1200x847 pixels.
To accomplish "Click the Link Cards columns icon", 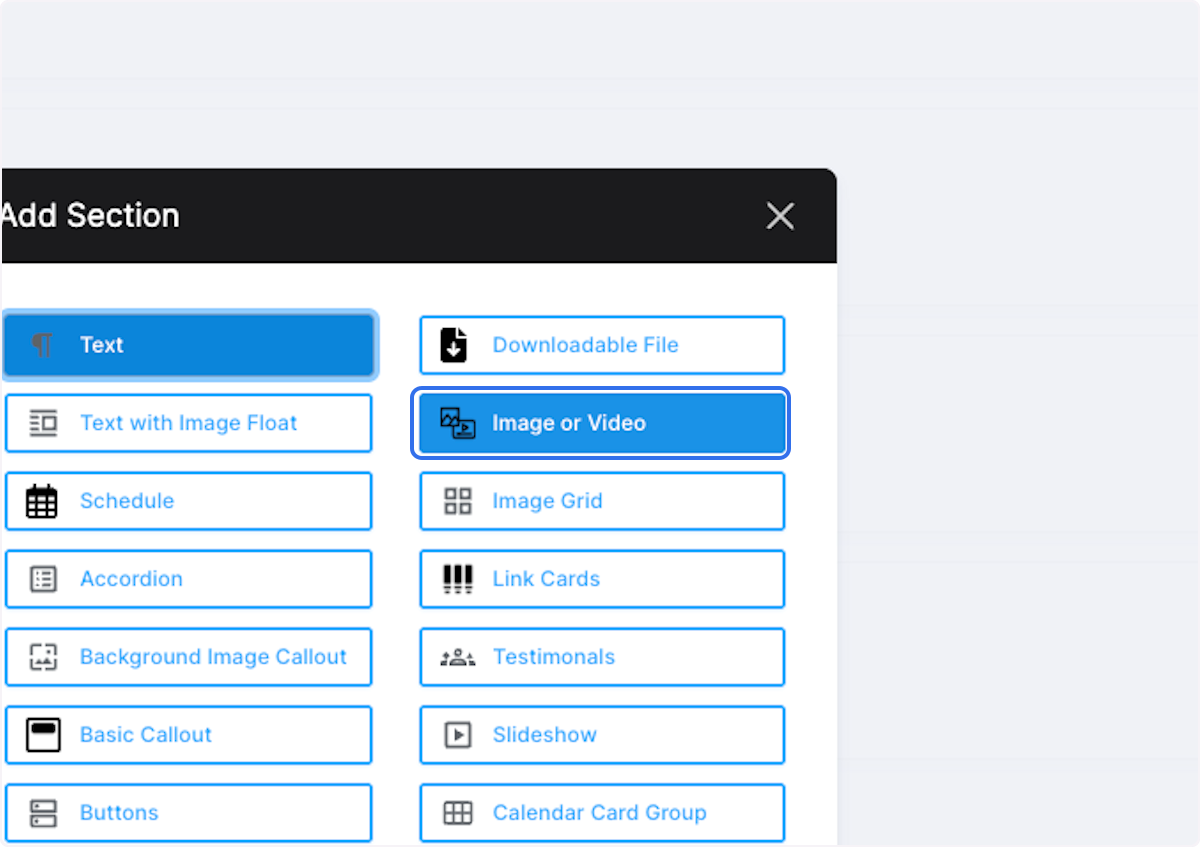I will coord(457,579).
